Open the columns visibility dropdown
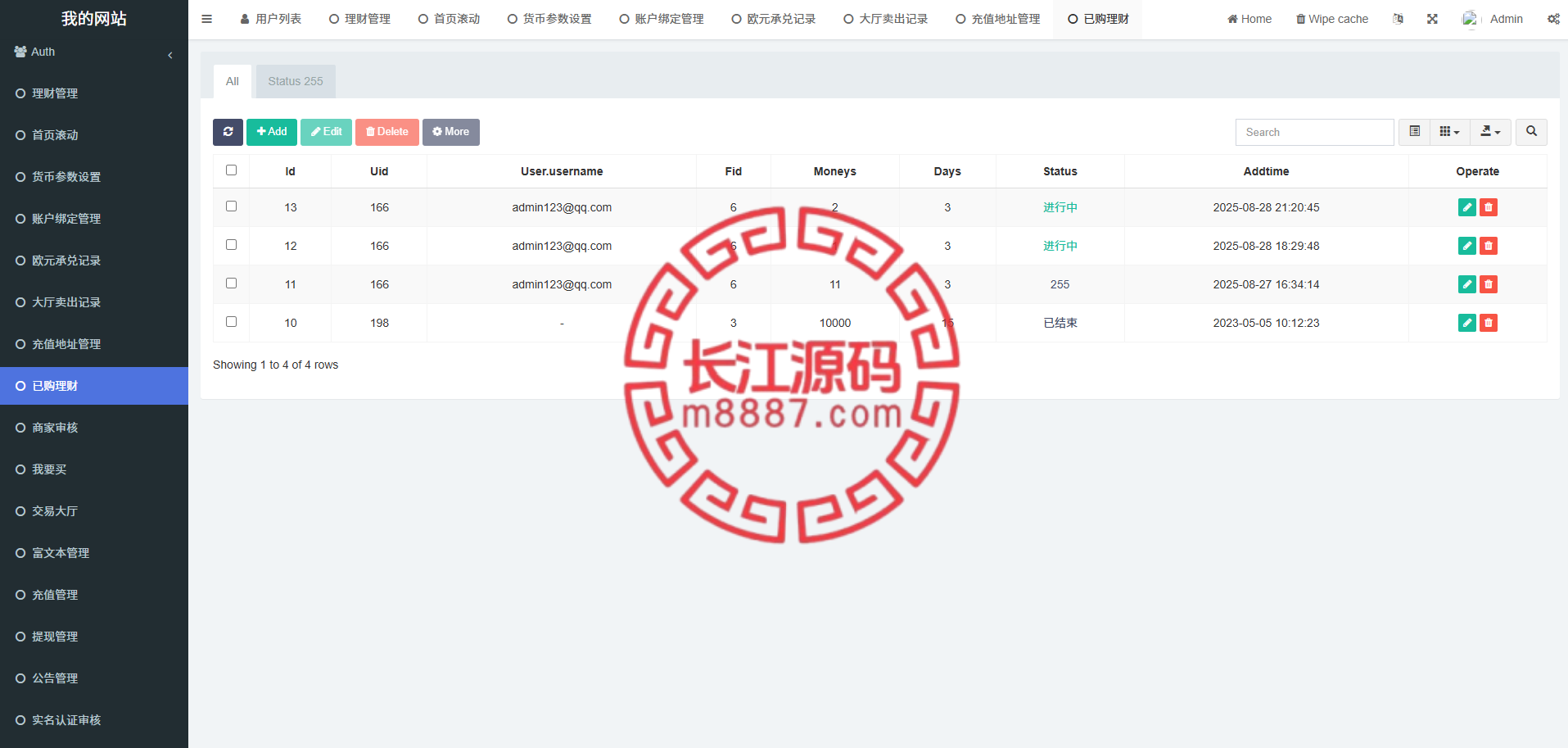The image size is (1568, 748). coord(1449,132)
